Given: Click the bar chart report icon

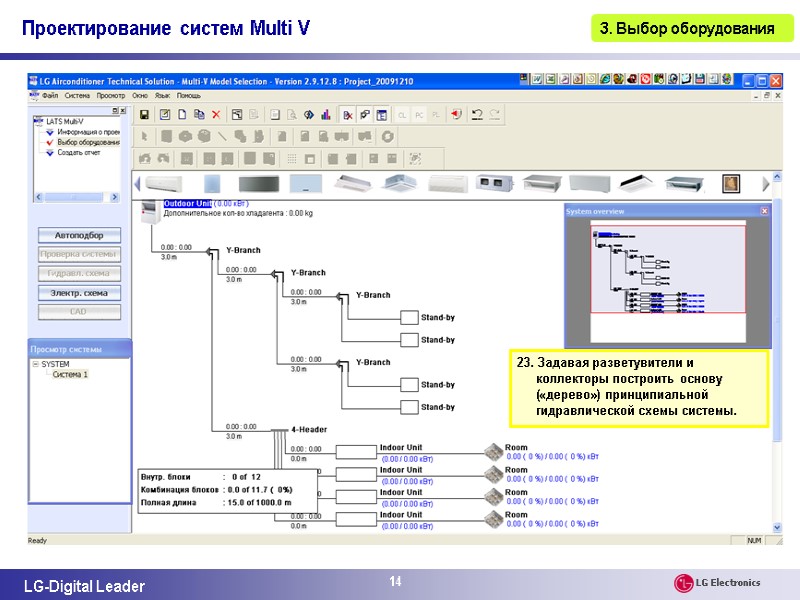Looking at the screenshot, I should point(326,115).
